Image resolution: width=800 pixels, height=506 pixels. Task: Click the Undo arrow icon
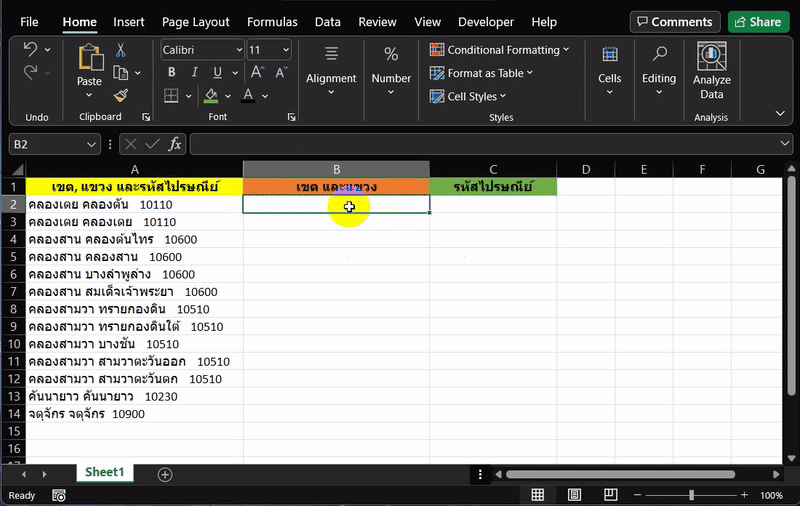(x=30, y=50)
